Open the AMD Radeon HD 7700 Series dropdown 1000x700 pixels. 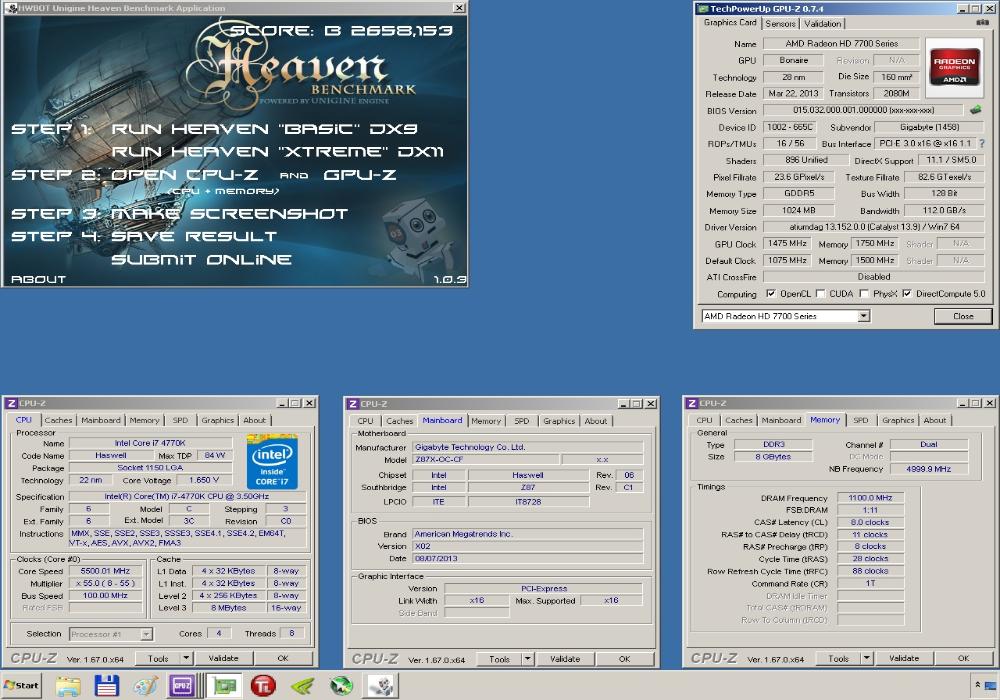click(863, 316)
